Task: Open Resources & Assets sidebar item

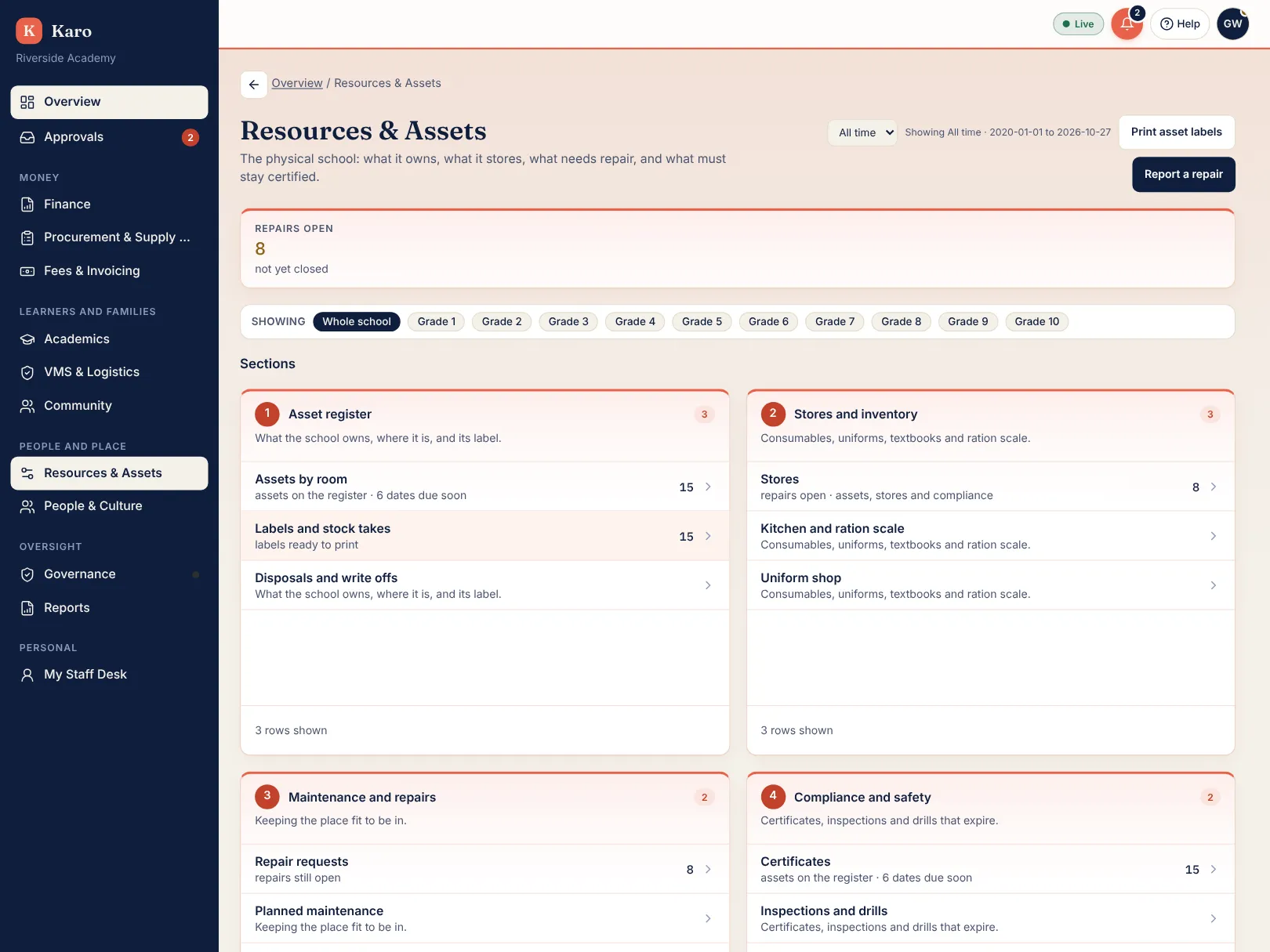Action: 109,473
